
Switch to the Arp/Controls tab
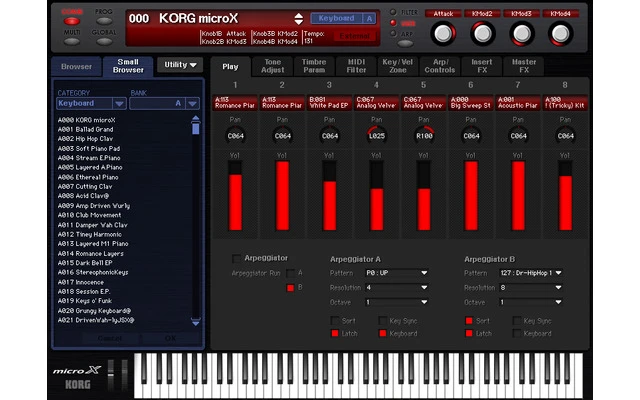click(440, 66)
